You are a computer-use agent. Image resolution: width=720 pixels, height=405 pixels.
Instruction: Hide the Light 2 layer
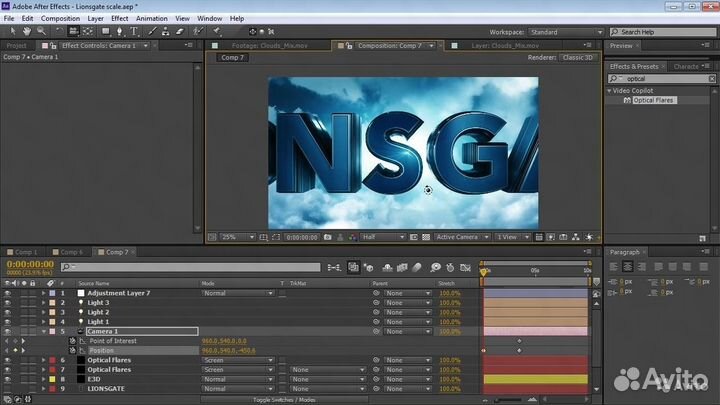(7, 312)
